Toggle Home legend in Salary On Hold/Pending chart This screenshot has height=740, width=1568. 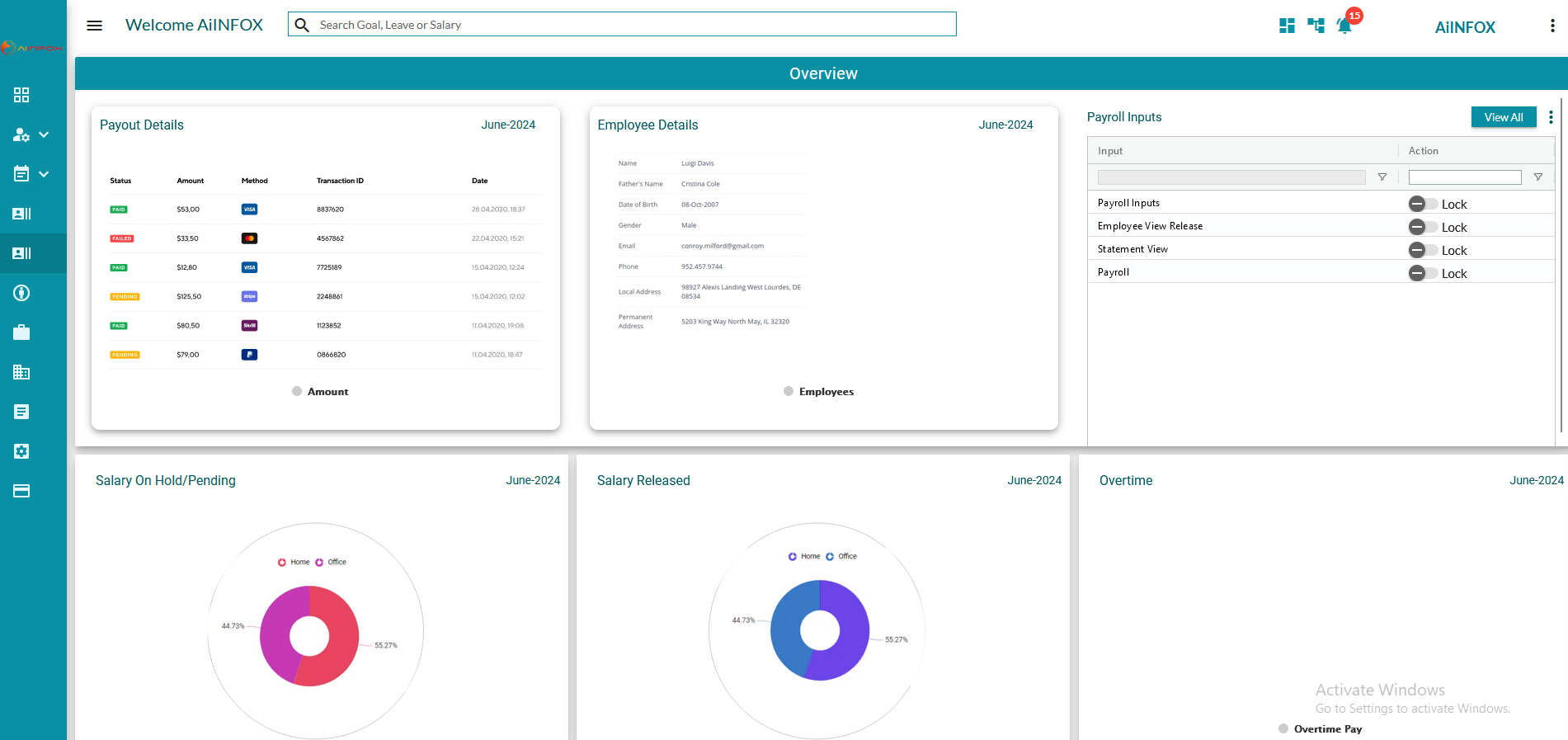[x=294, y=563]
